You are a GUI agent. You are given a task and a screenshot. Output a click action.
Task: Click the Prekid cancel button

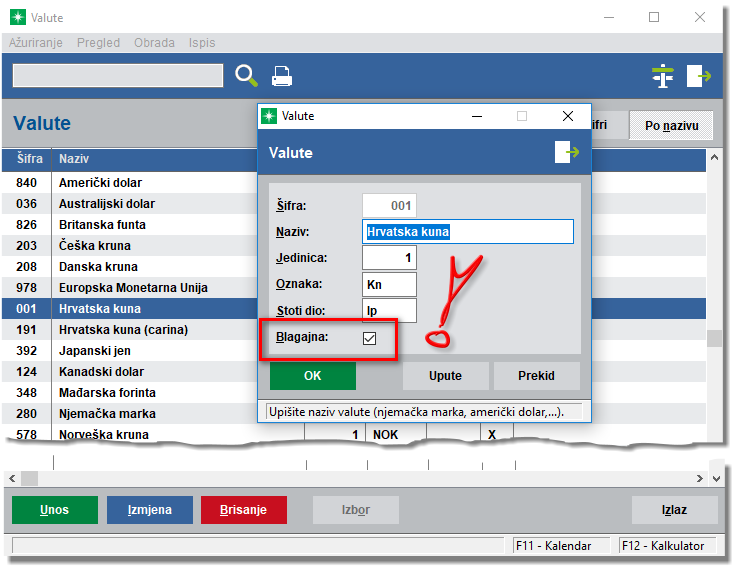pos(536,376)
